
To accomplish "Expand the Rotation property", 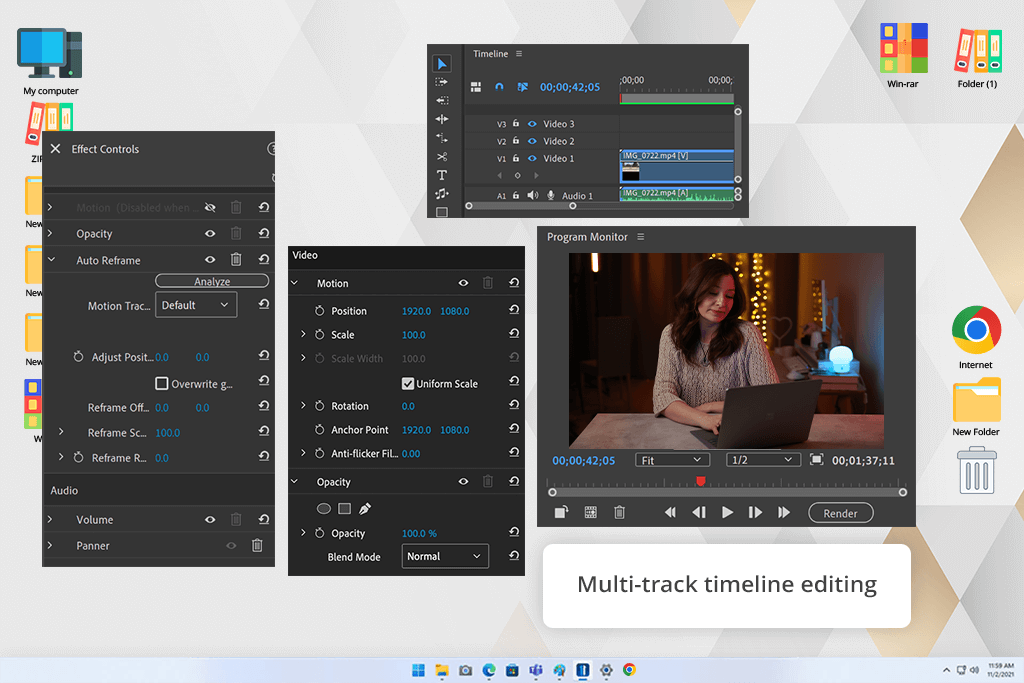I will (x=303, y=405).
